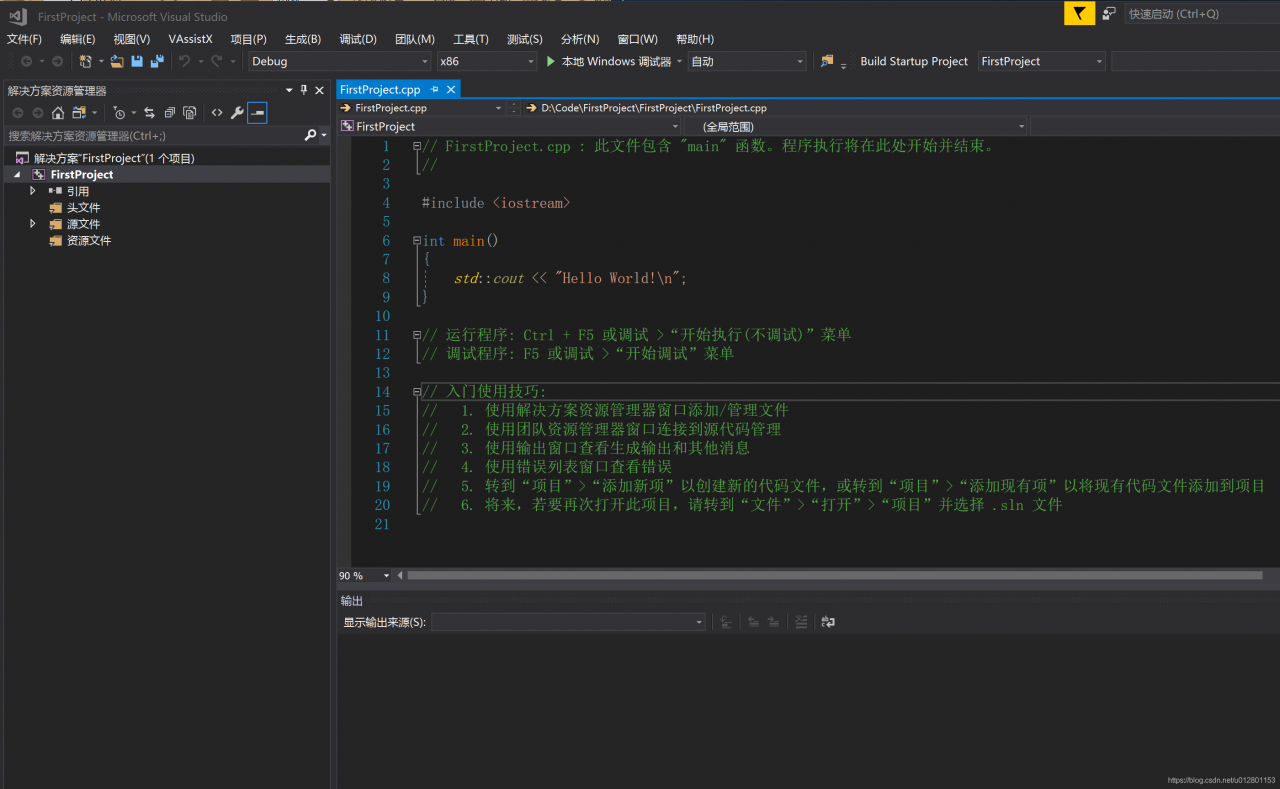Open Properties via the wrench icon

pos(237,113)
